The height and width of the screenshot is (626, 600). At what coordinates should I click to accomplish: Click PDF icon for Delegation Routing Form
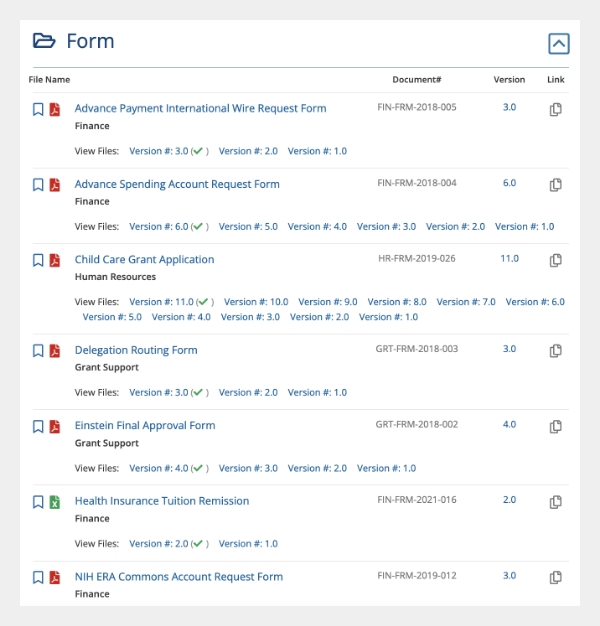(x=55, y=351)
